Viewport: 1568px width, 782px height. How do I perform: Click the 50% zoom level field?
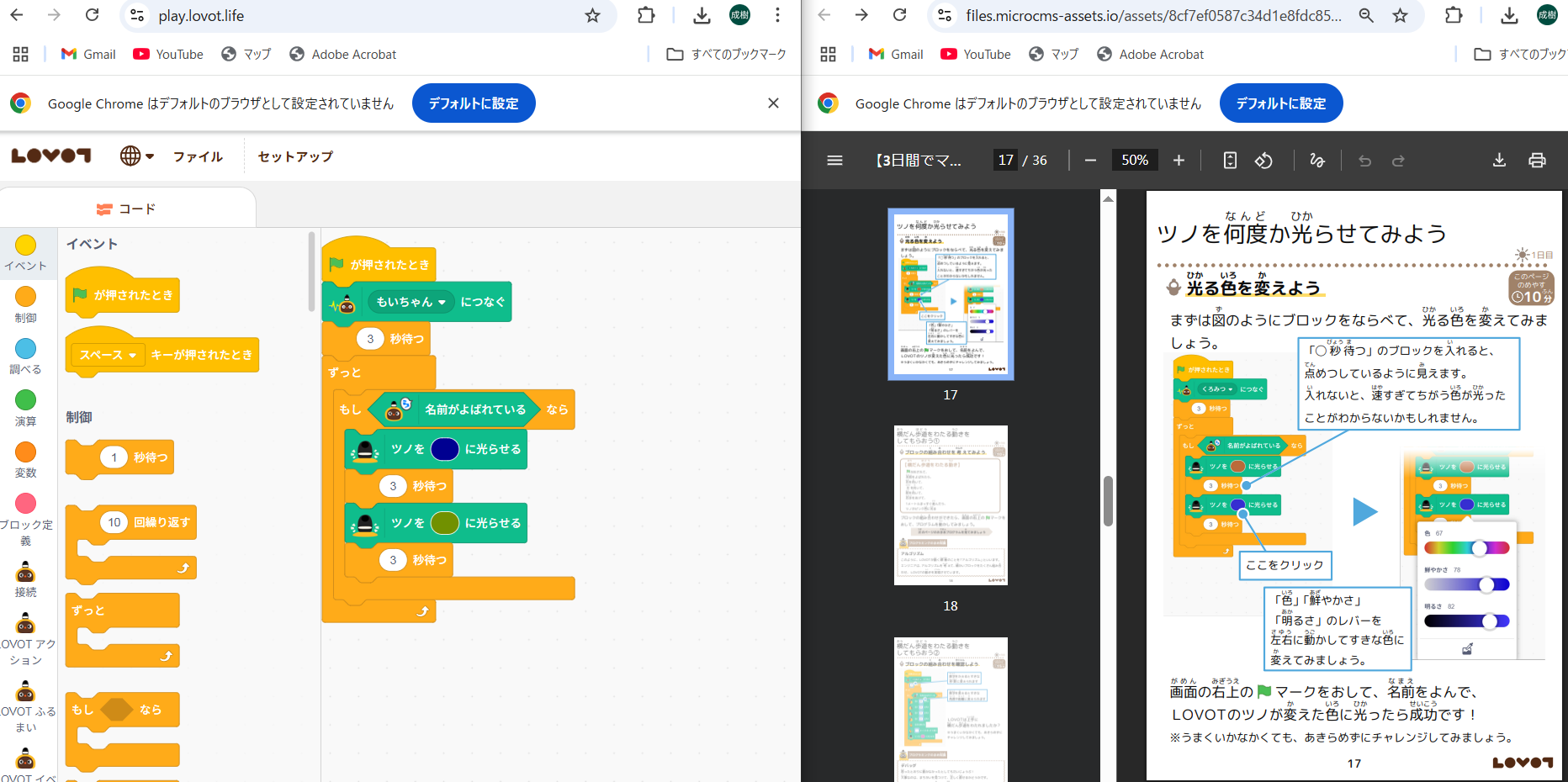click(1135, 160)
